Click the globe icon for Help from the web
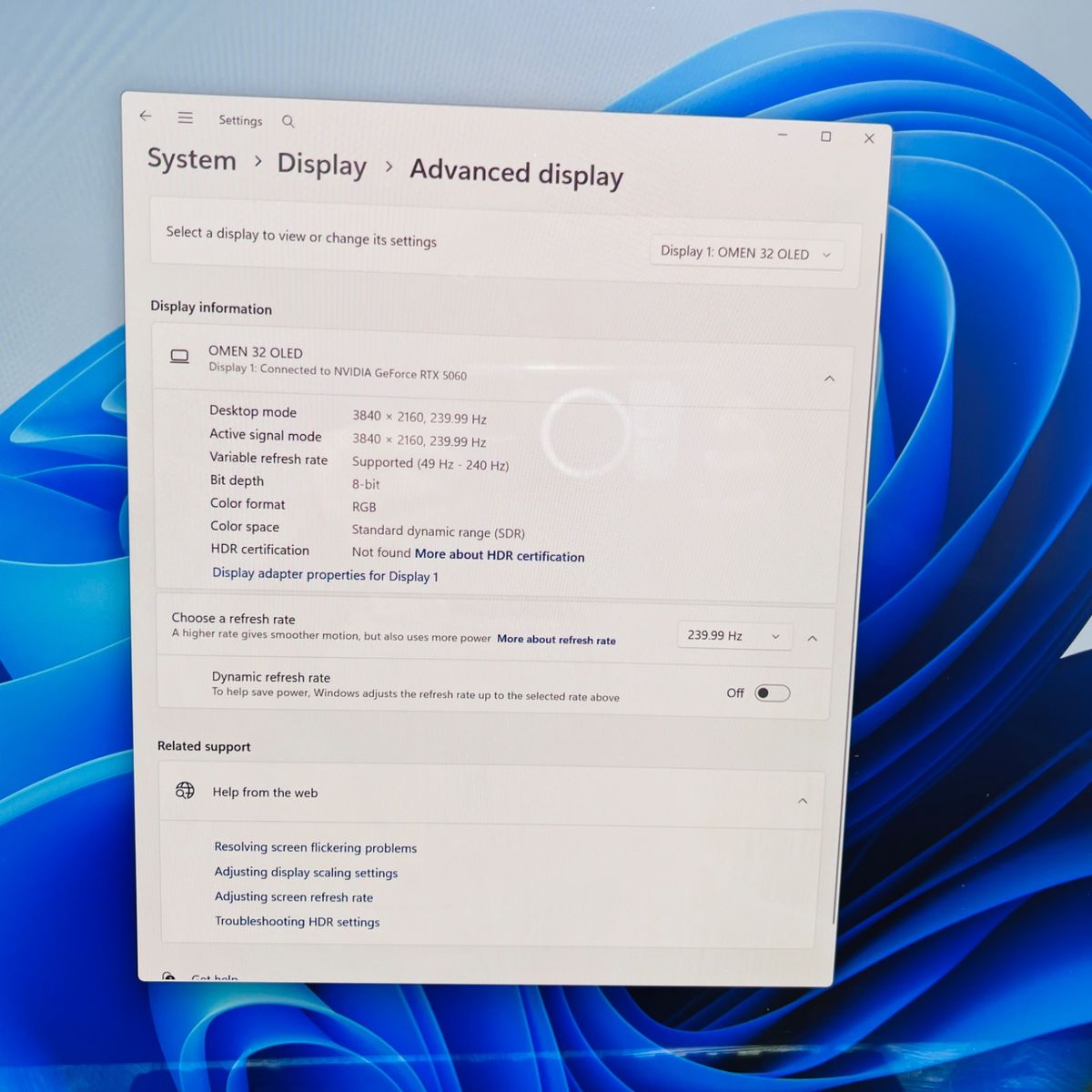 pos(185,790)
